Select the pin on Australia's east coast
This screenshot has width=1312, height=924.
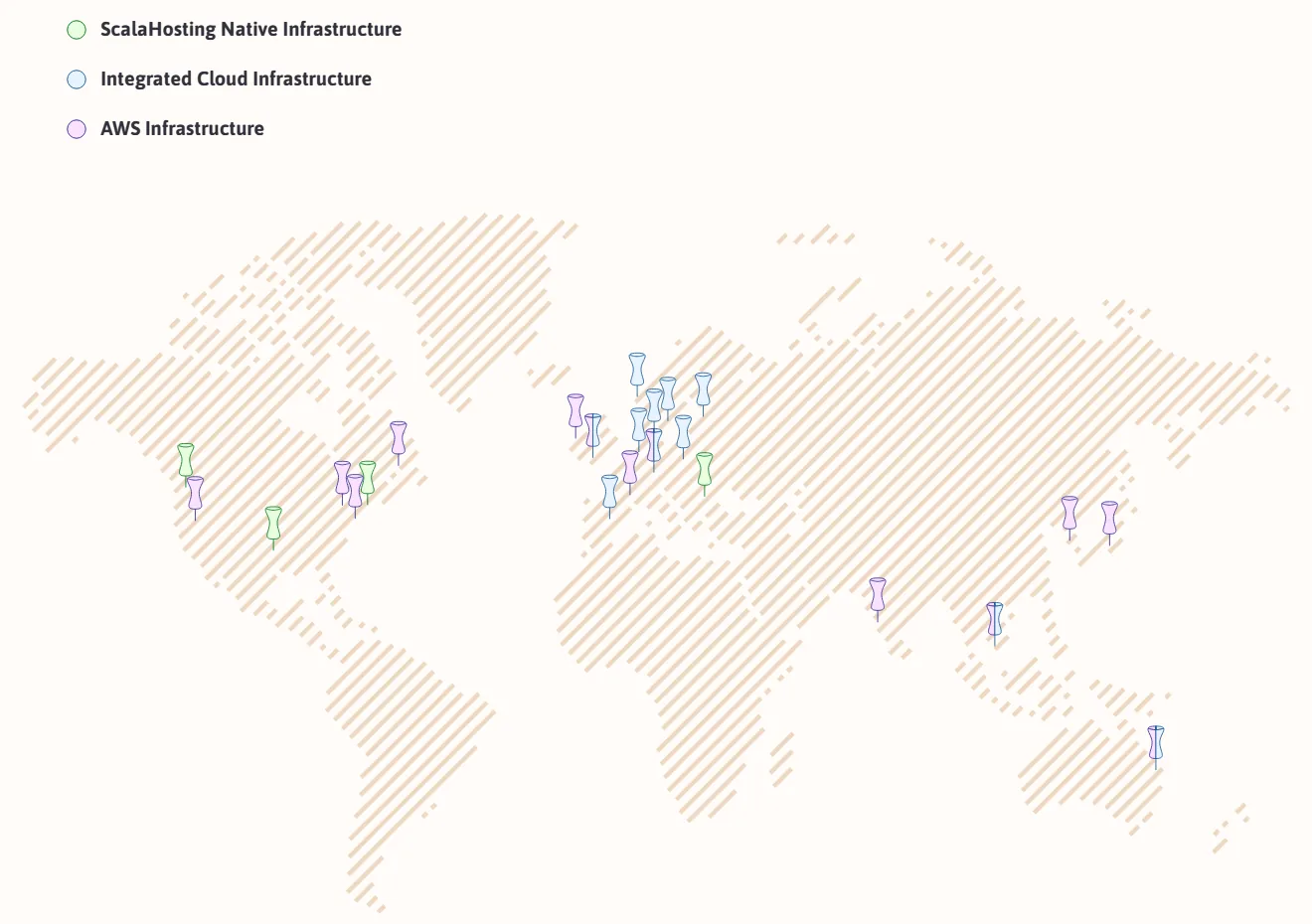coord(1156,745)
